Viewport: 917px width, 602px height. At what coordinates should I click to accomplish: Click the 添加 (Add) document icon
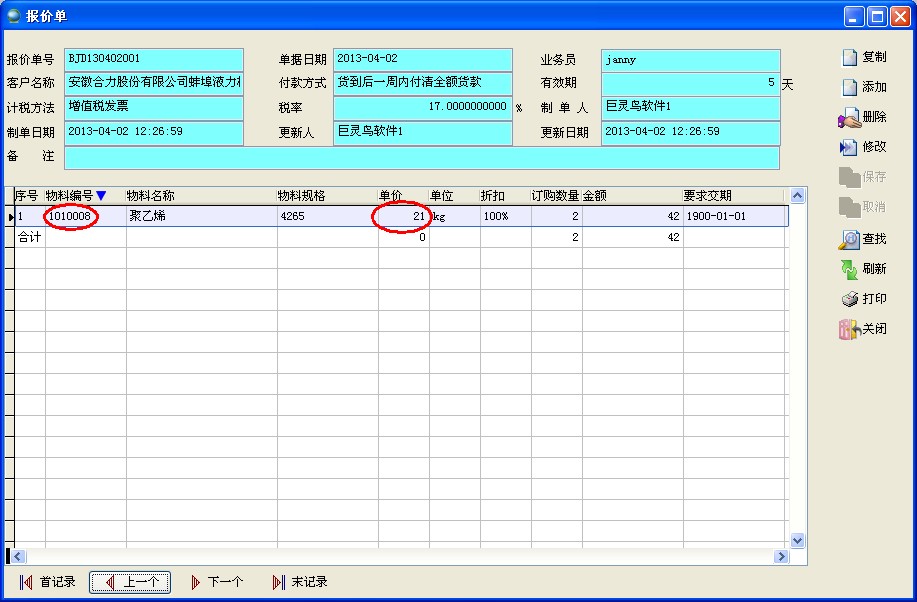click(849, 88)
